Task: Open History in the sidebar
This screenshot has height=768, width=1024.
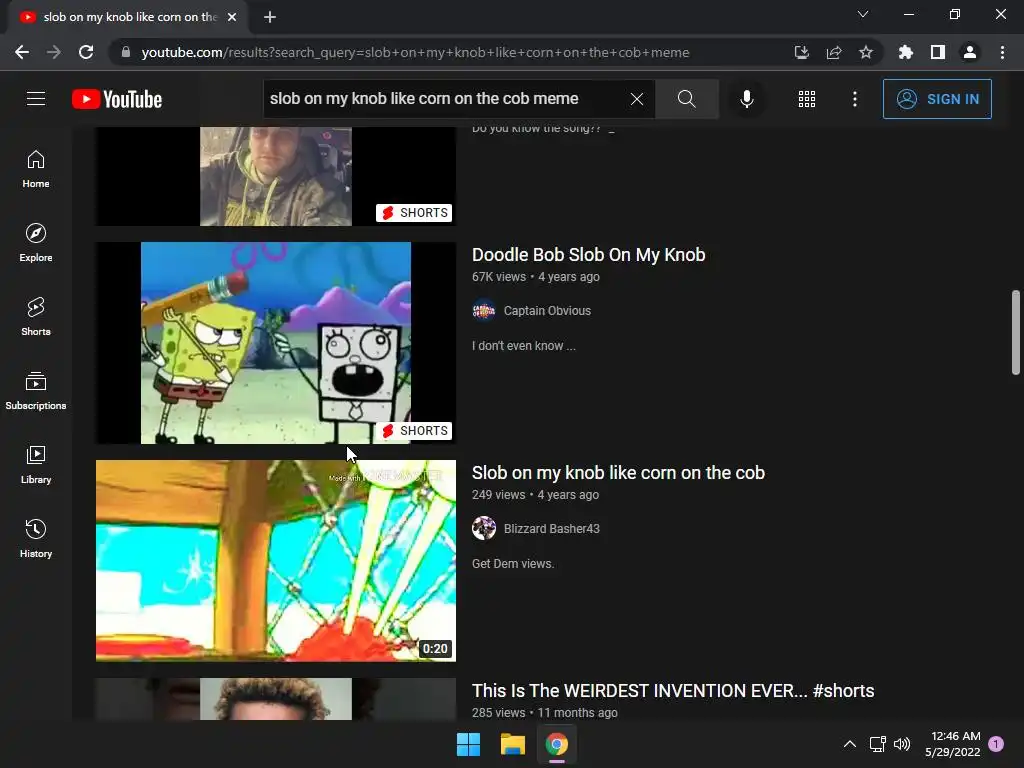Action: pyautogui.click(x=36, y=538)
